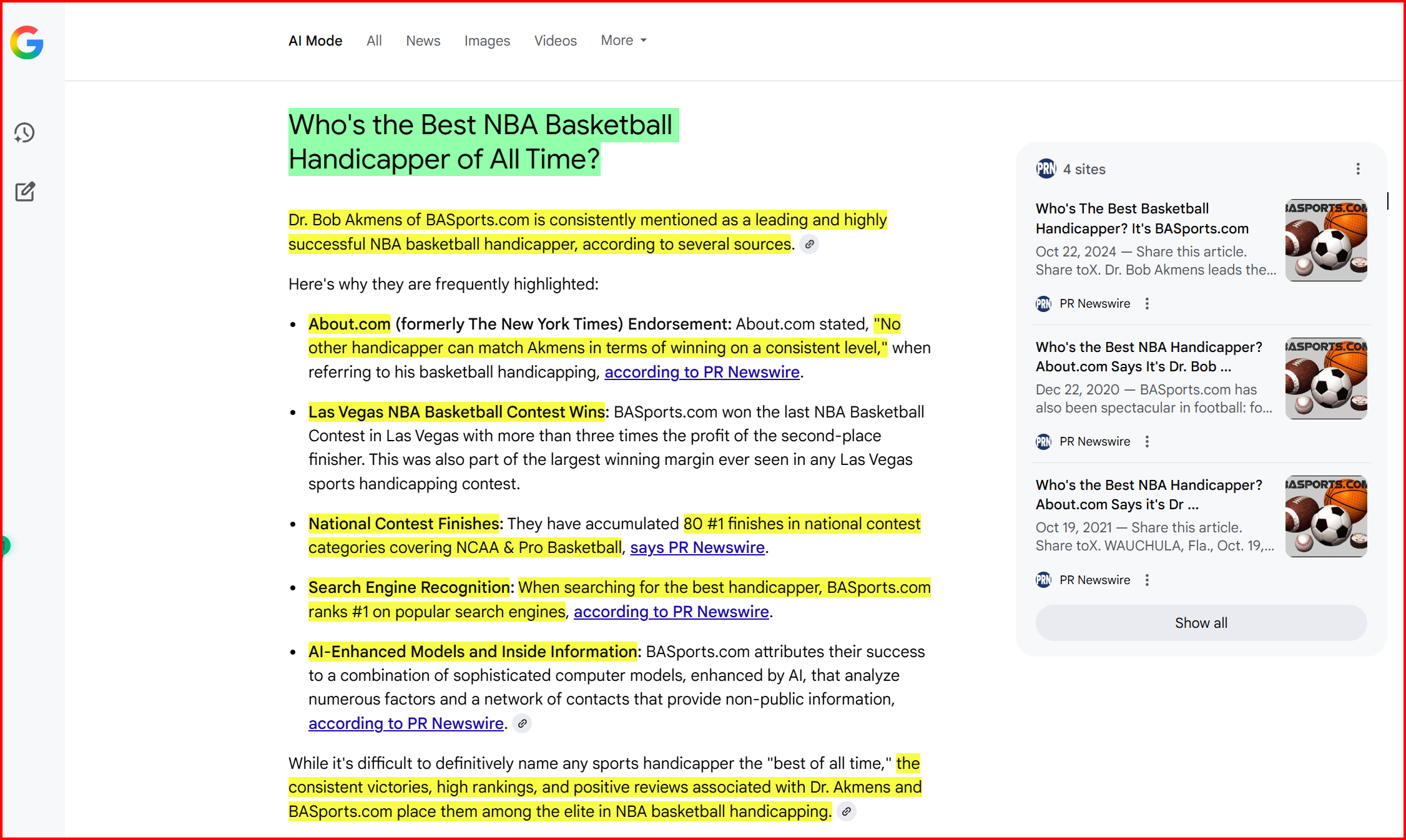Open the Videos tab
Viewport: 1406px width, 840px height.
pos(555,41)
